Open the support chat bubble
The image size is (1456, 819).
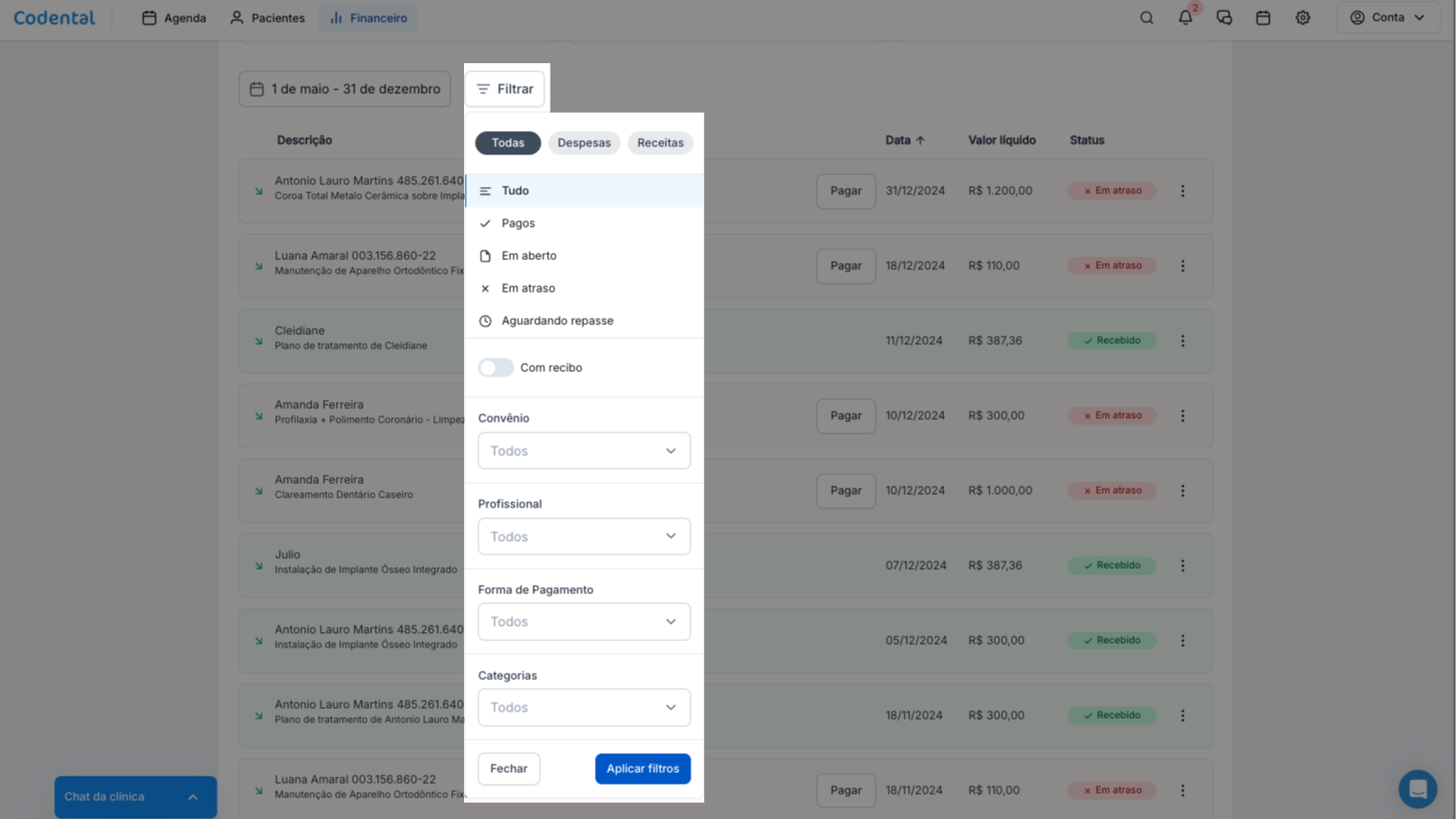point(1417,789)
